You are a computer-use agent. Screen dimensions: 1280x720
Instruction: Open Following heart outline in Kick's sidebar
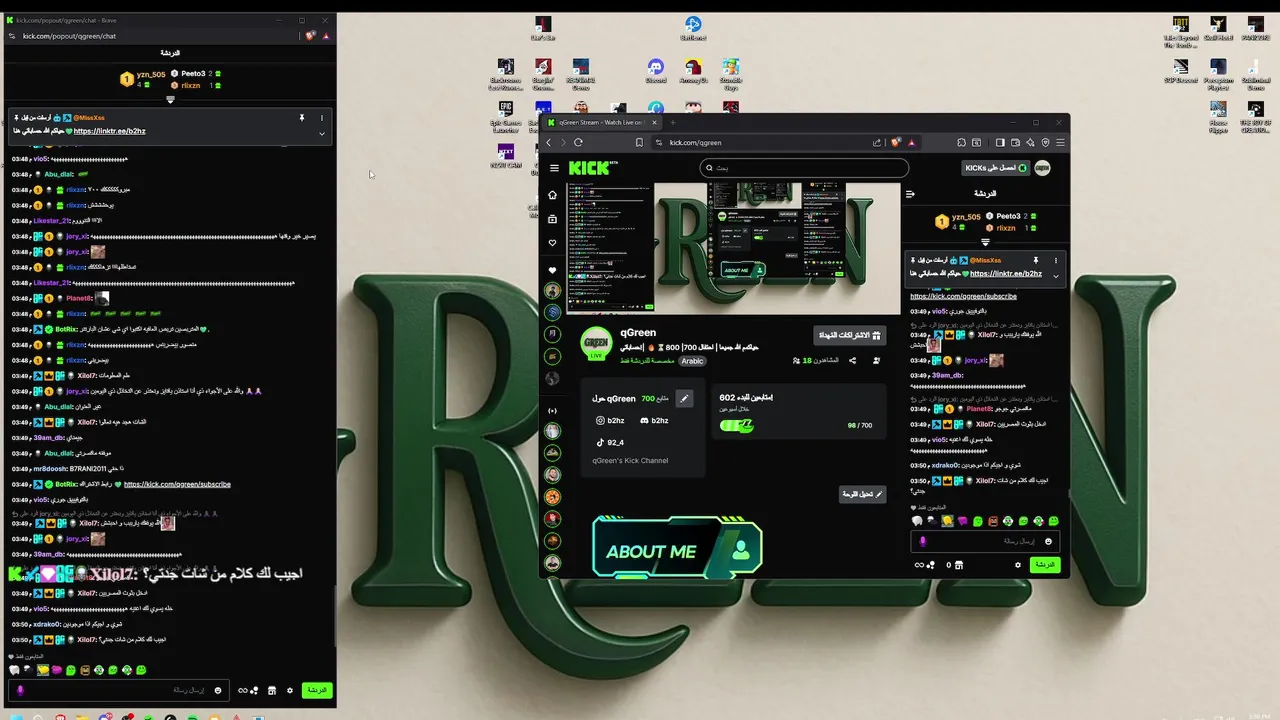(552, 243)
